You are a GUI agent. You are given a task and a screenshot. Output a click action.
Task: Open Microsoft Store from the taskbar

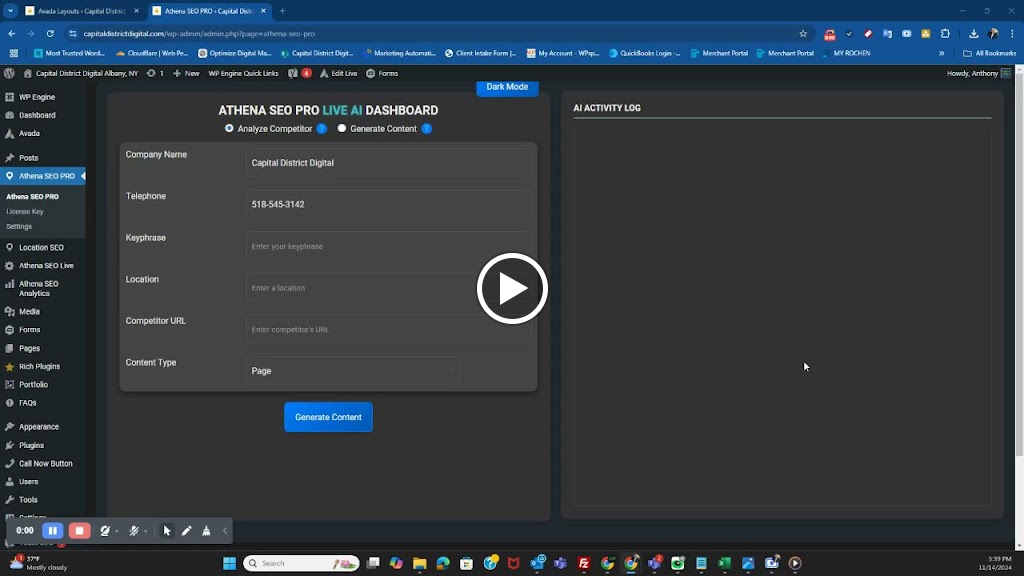[x=466, y=563]
